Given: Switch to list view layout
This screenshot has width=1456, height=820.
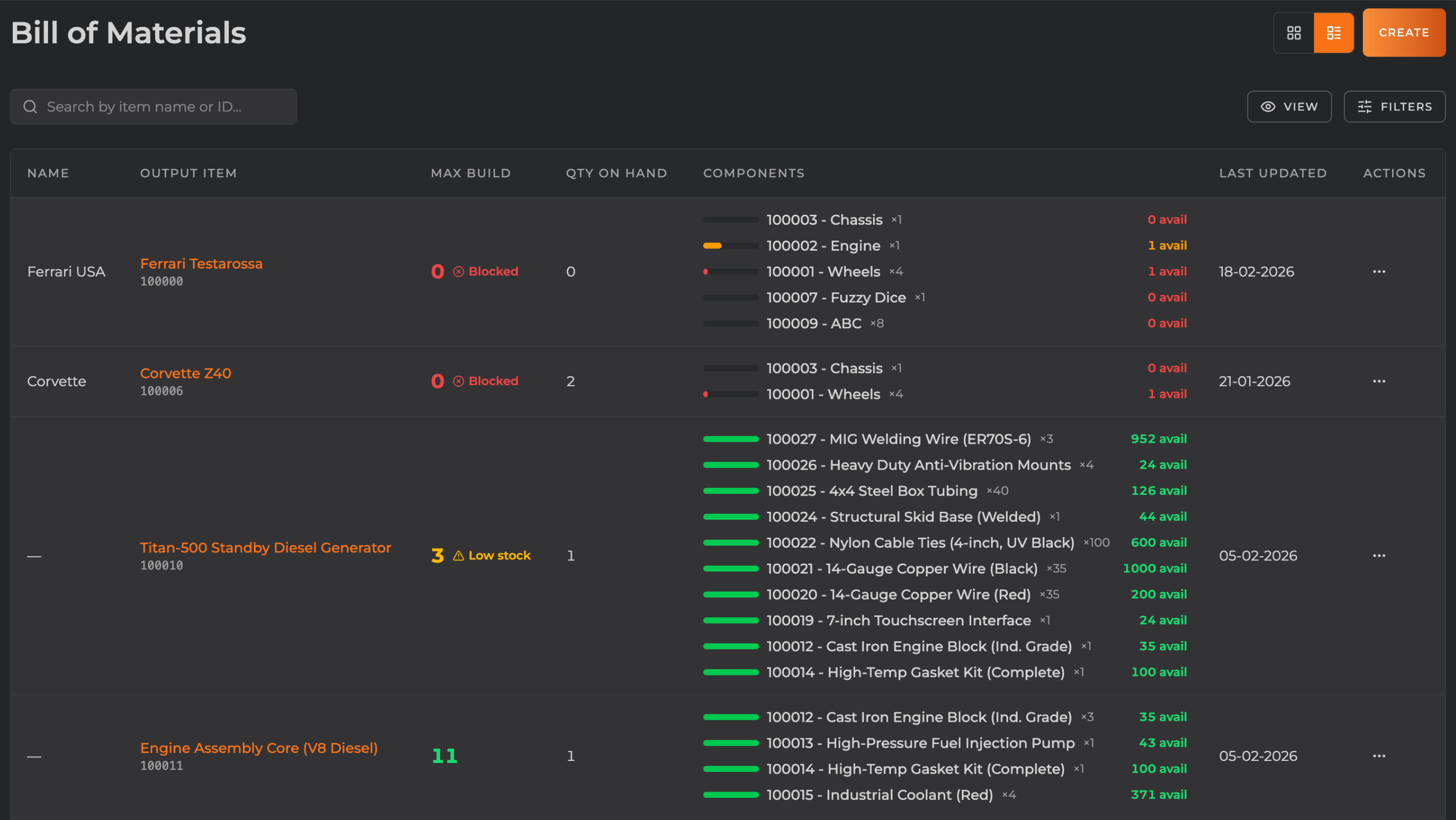Looking at the screenshot, I should (1334, 33).
